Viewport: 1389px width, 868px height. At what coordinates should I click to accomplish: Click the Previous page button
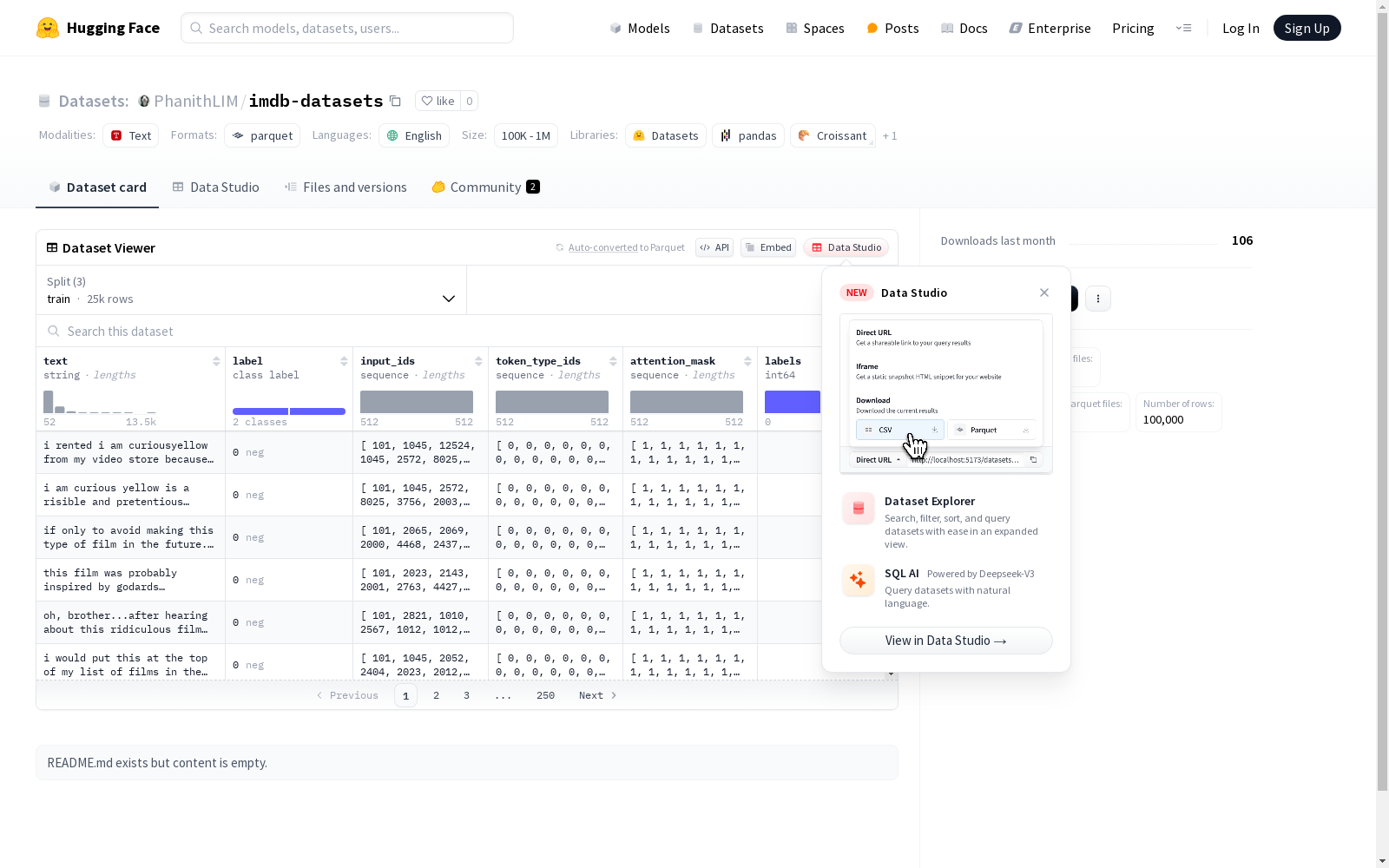pyautogui.click(x=347, y=695)
